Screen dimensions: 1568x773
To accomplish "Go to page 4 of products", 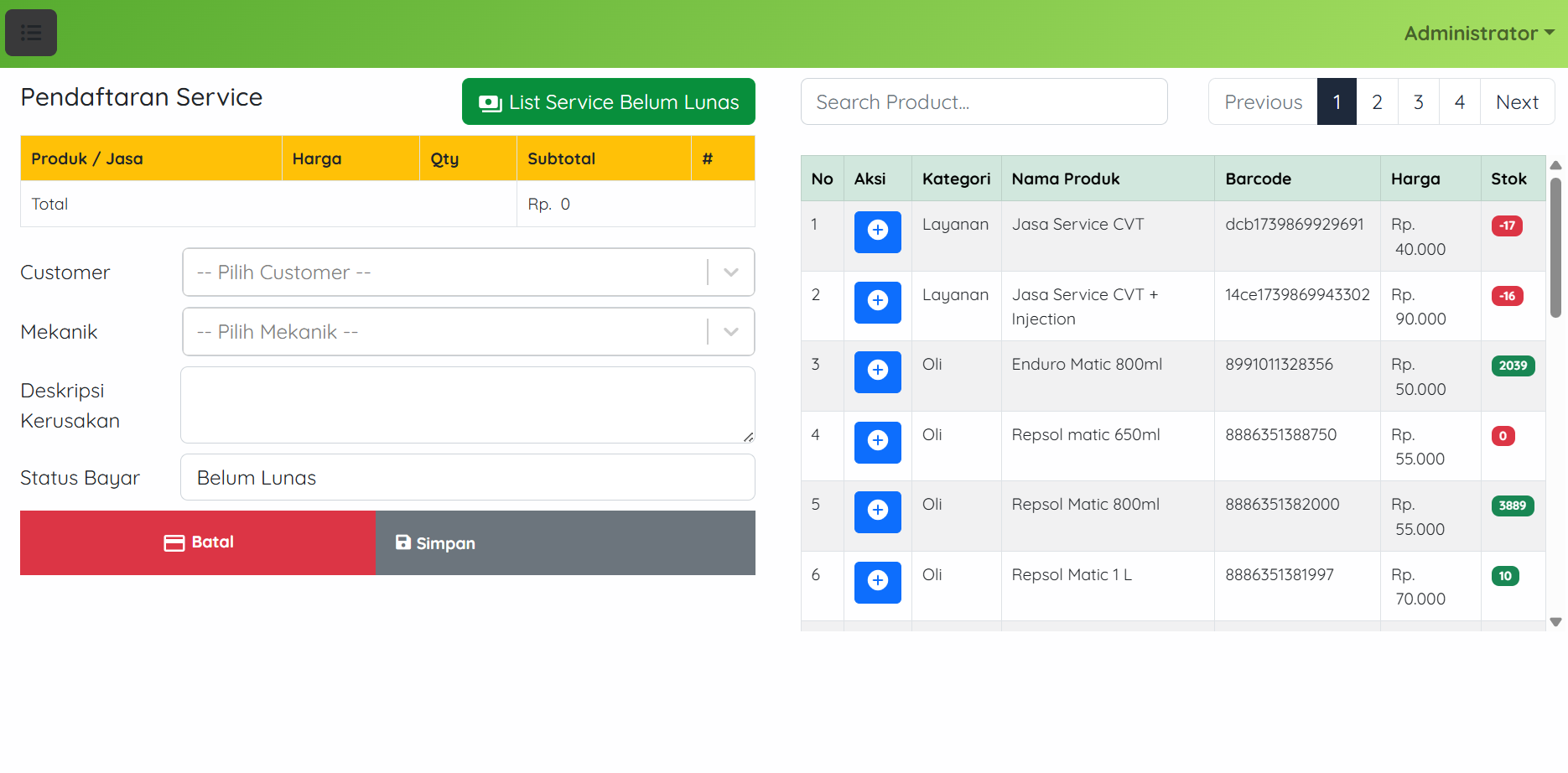I will 1459,102.
